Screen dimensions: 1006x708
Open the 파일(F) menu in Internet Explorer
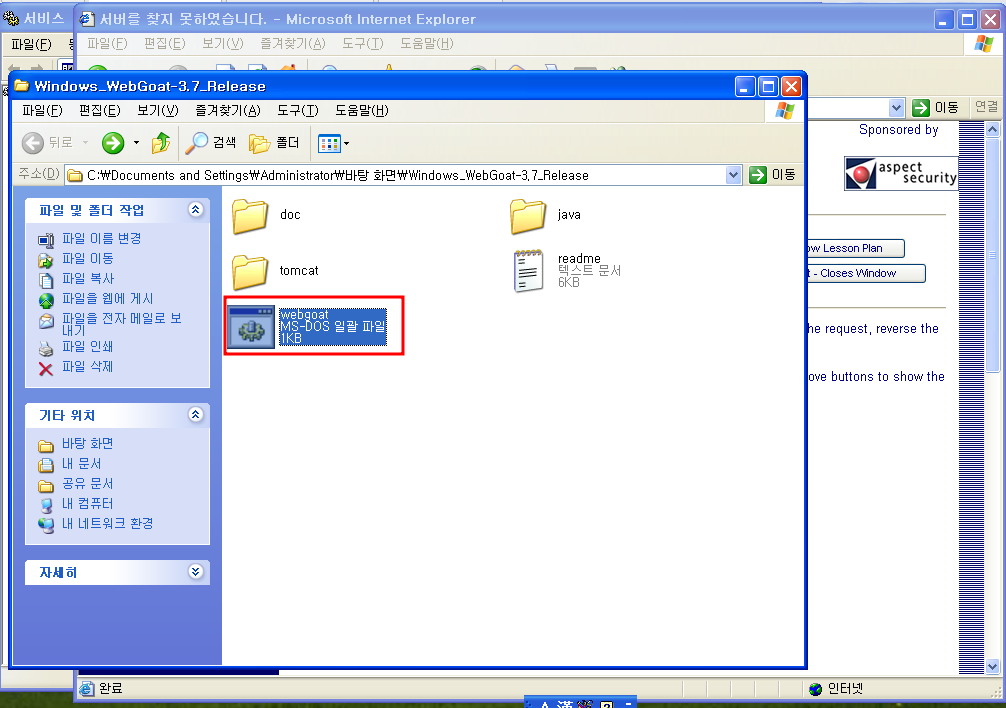coord(107,43)
